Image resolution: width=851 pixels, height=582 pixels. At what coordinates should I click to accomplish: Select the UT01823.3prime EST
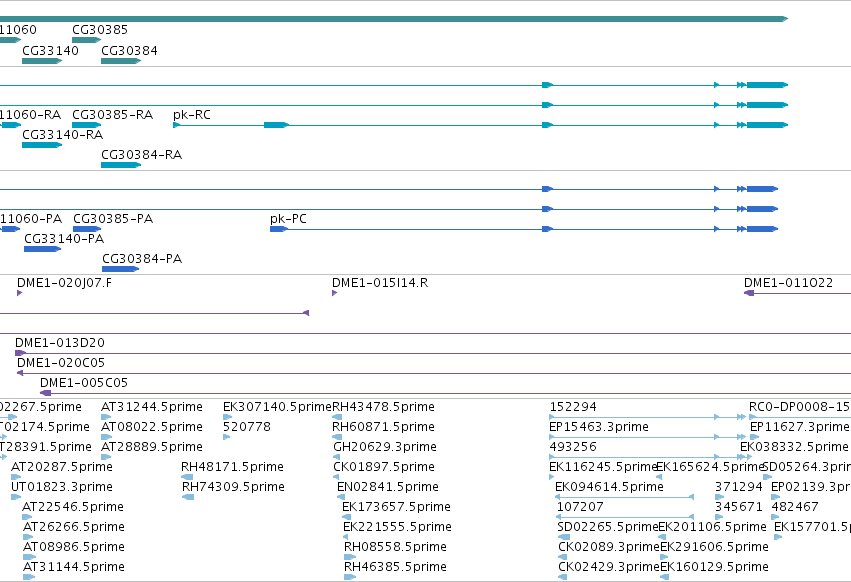point(16,497)
